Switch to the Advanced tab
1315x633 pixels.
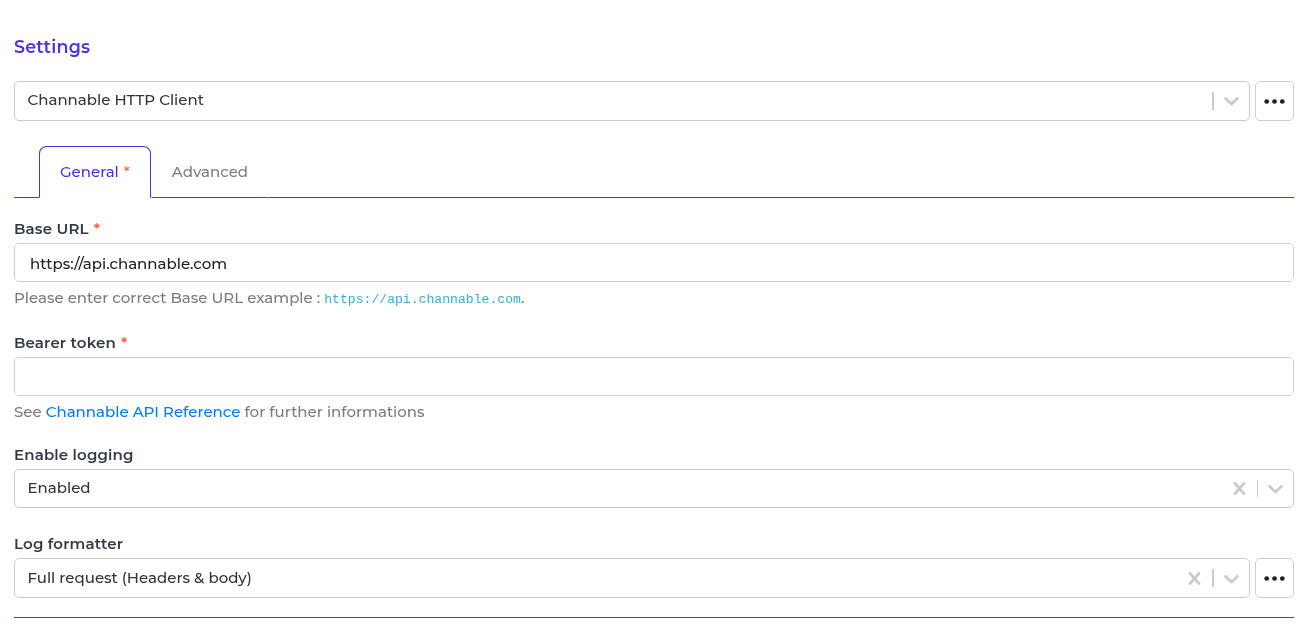(209, 172)
